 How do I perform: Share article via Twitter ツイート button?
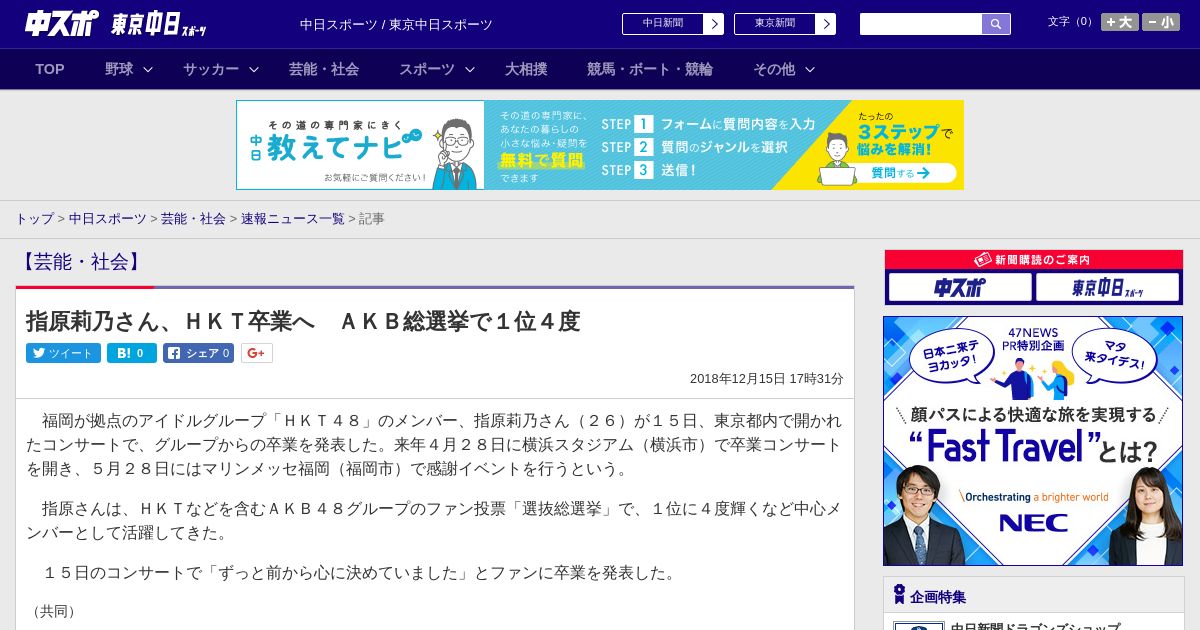63,353
